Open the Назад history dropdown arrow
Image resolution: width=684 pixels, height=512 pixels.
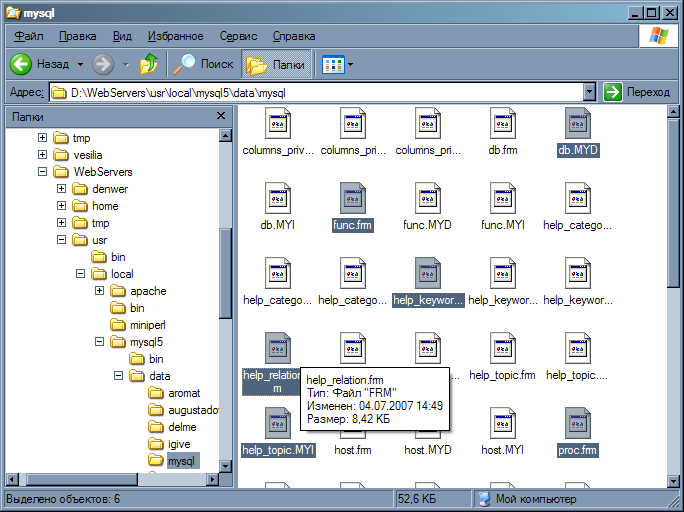80,65
